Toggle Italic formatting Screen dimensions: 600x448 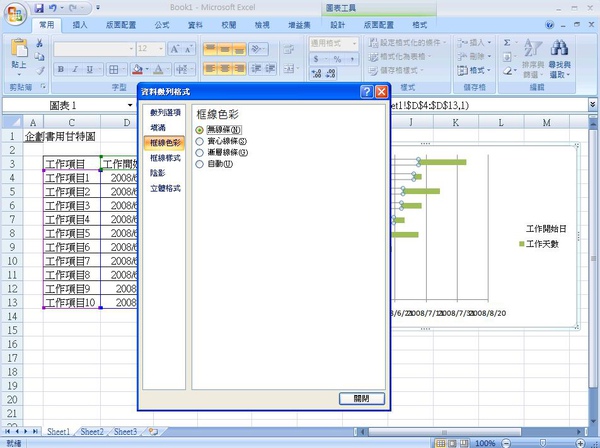pyautogui.click(x=75, y=70)
